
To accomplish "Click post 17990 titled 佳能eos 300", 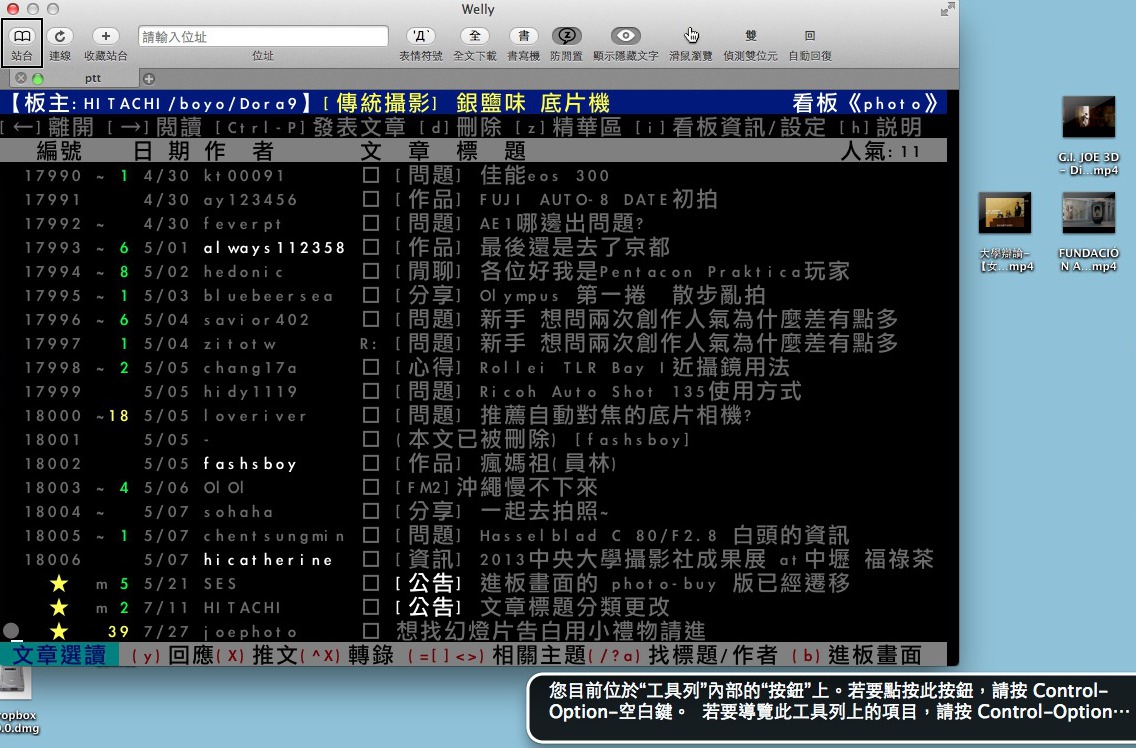I will [x=545, y=175].
